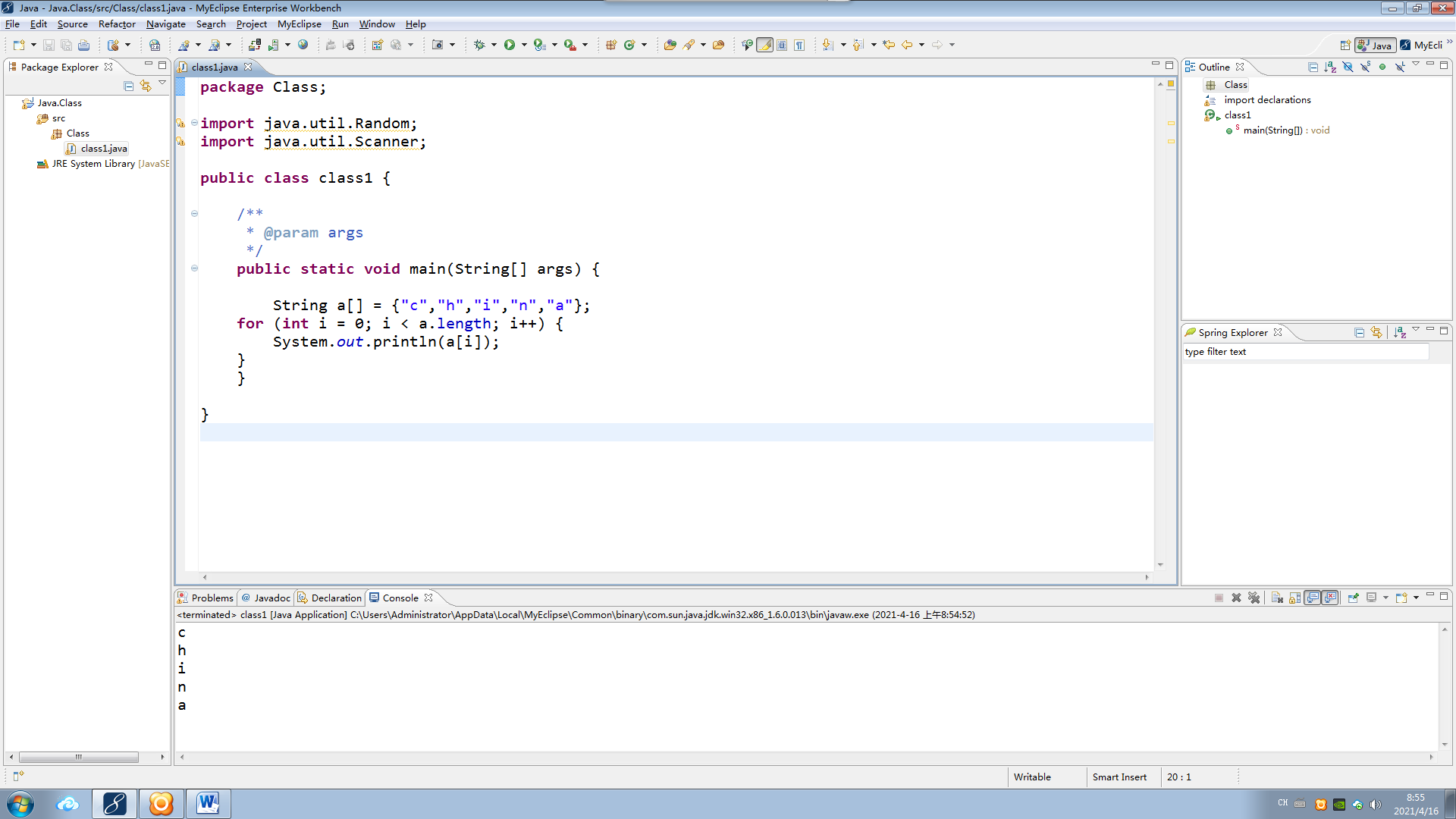Clear the console output
Screen dimensions: 1456x819
[x=1277, y=598]
